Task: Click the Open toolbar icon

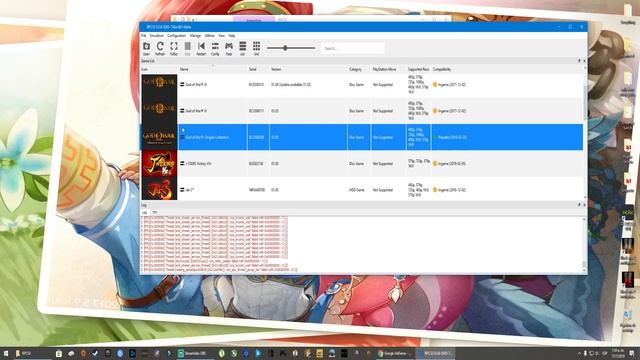Action: 146,48
